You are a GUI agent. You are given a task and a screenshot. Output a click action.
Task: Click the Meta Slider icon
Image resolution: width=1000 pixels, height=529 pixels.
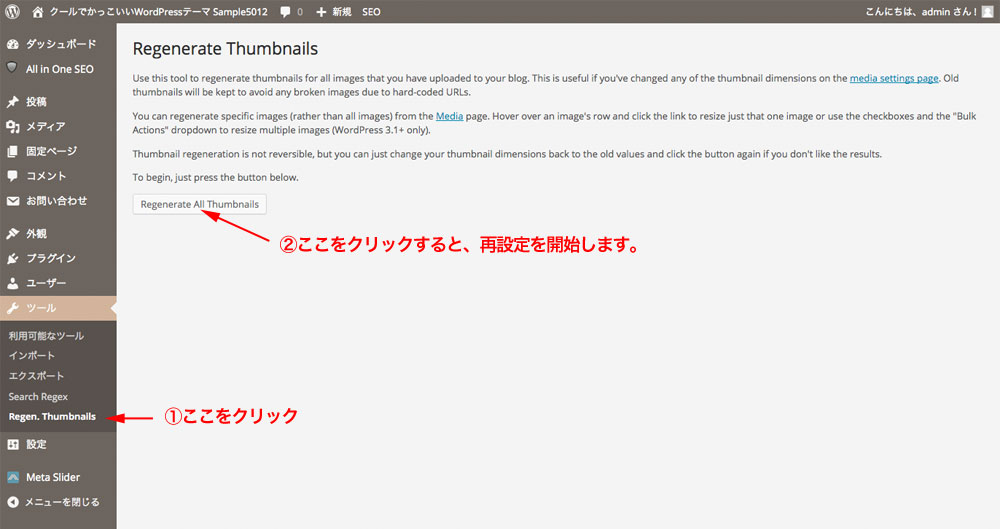[12, 477]
